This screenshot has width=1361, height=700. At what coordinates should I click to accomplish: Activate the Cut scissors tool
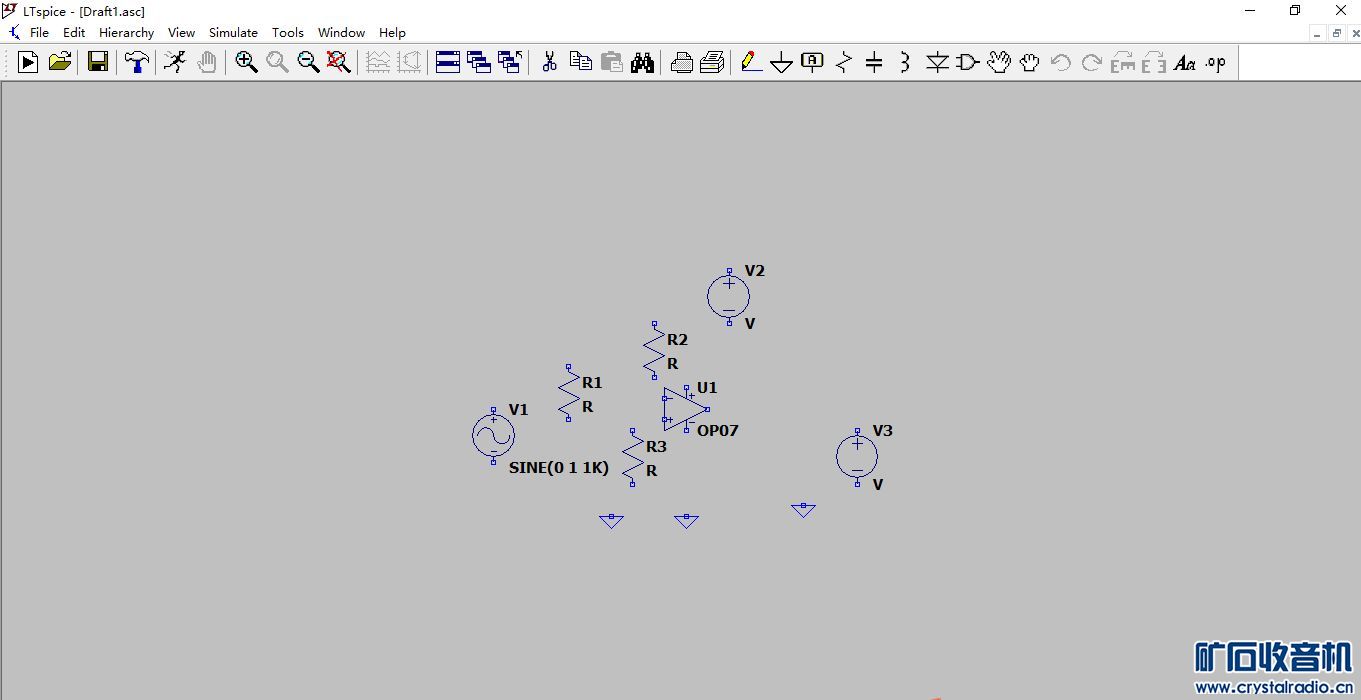(x=549, y=62)
